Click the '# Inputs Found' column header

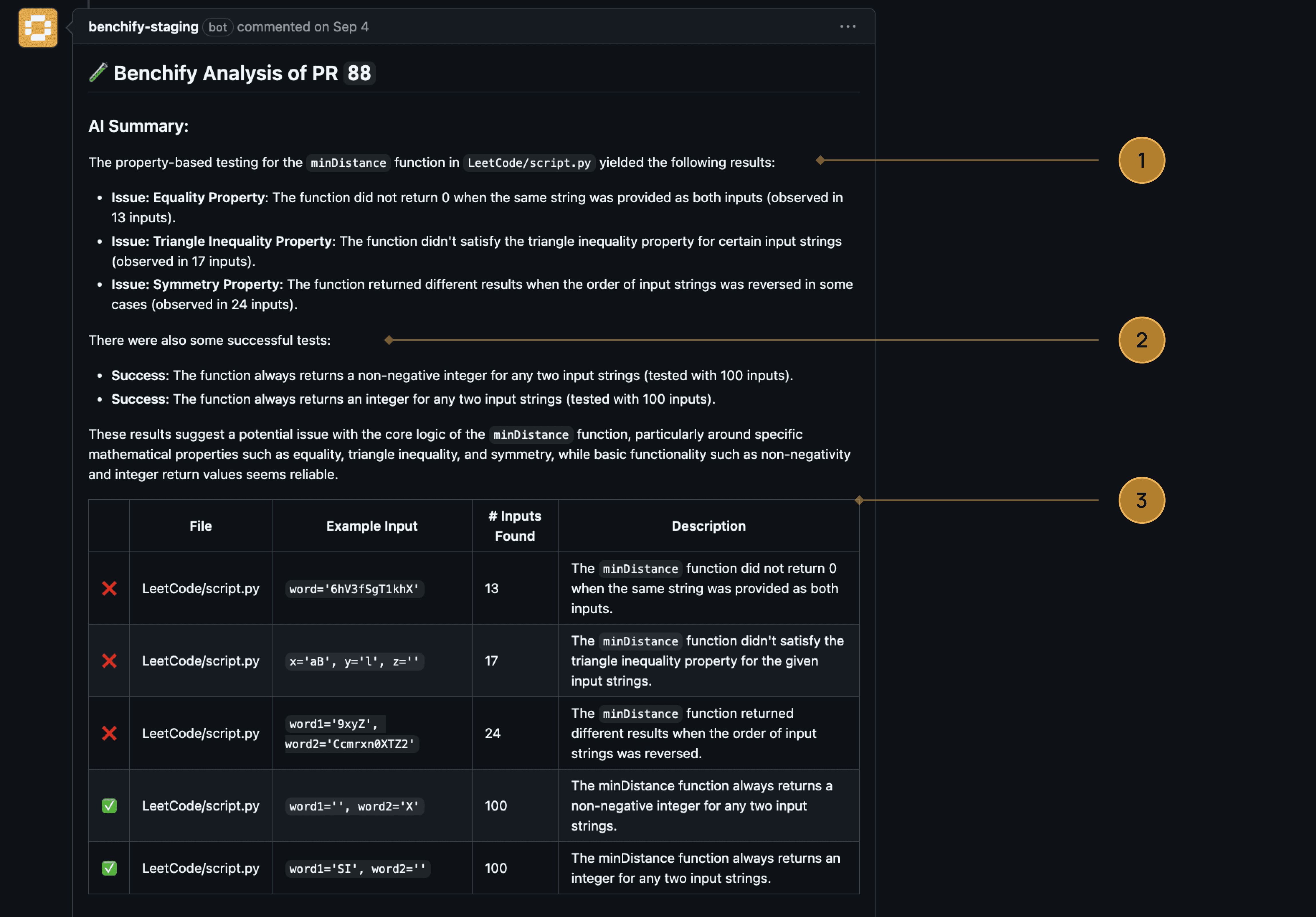tap(514, 526)
